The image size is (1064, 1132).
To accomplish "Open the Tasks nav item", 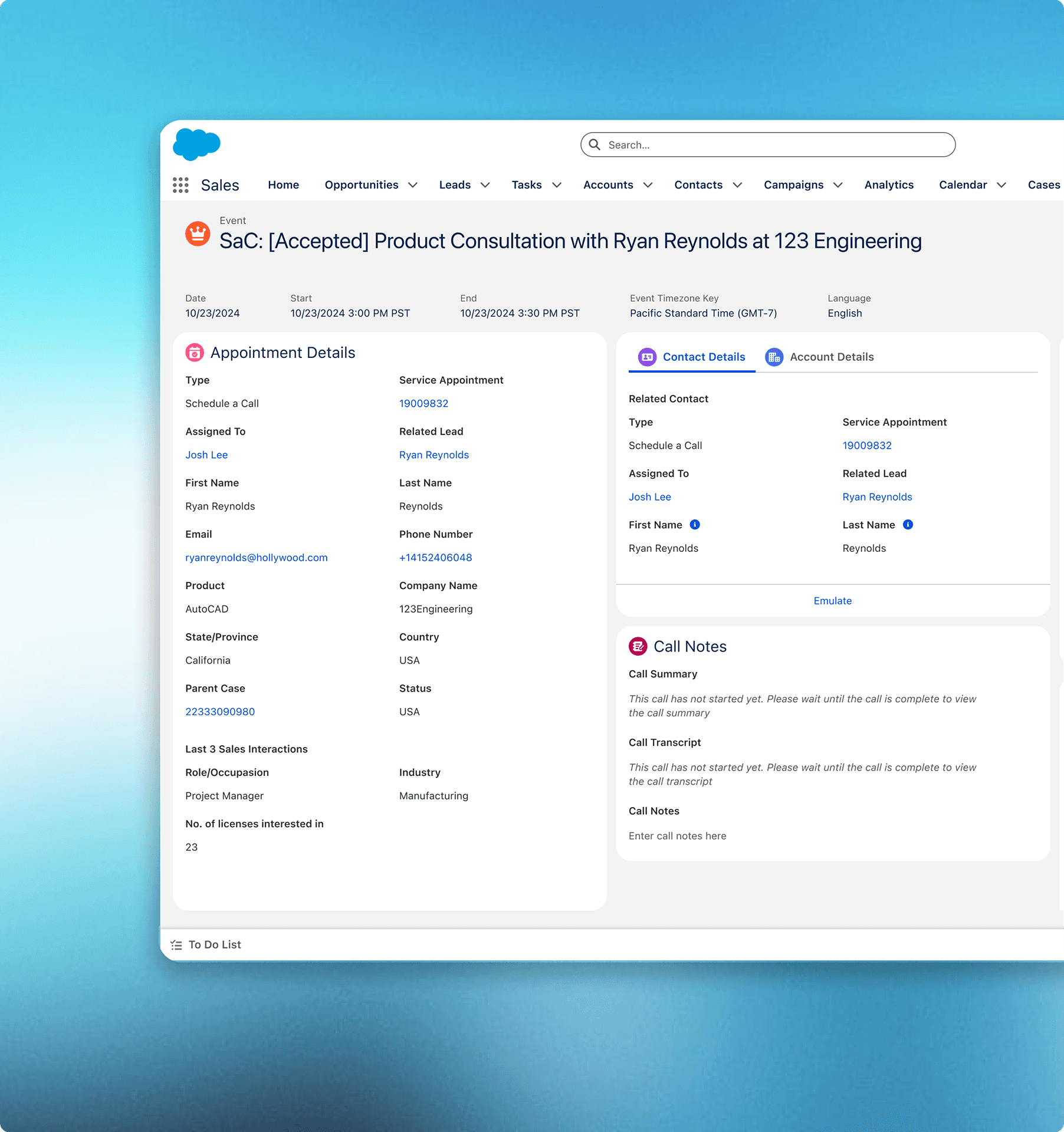I will 527,185.
